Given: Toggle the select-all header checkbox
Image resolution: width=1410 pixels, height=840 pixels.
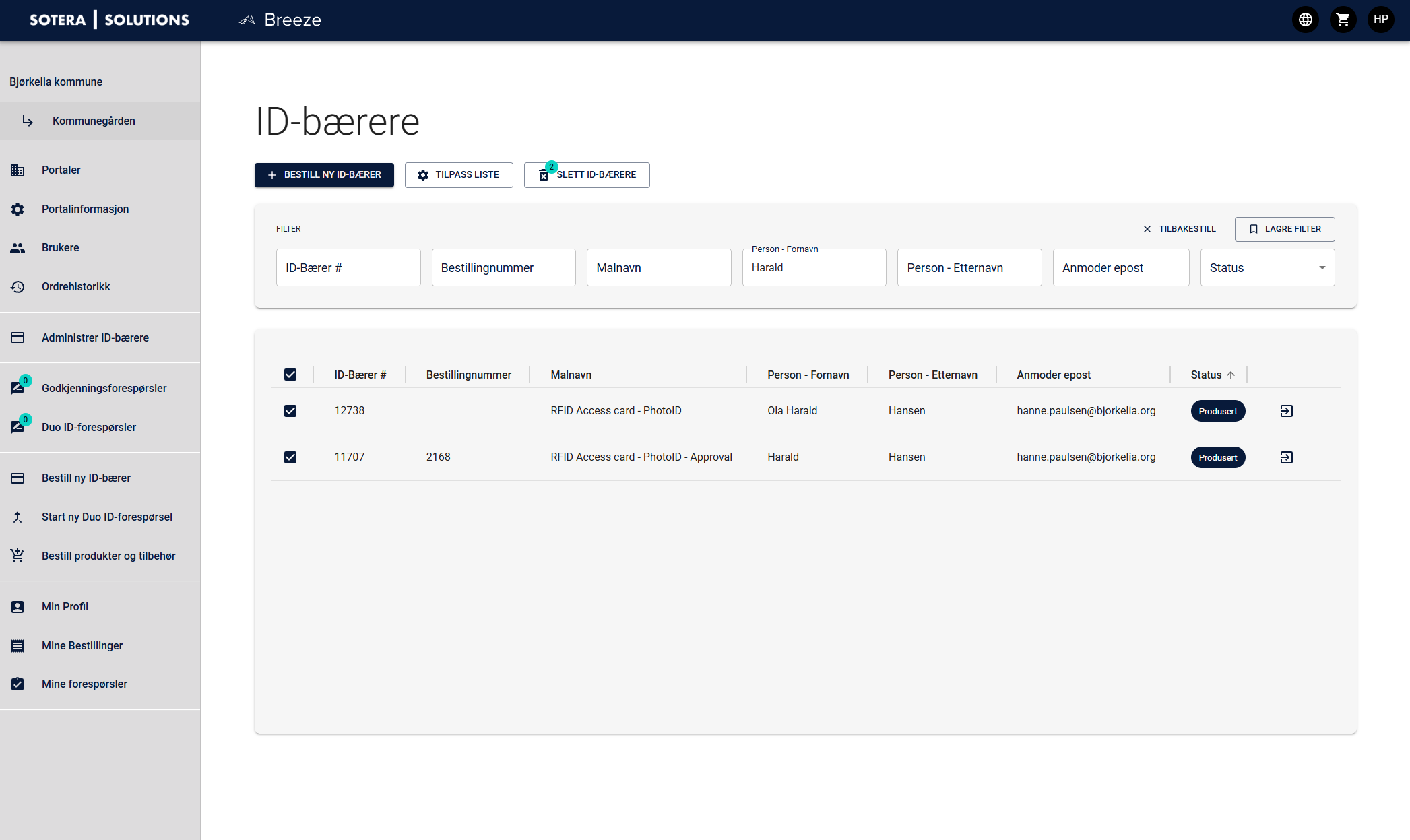Looking at the screenshot, I should click(x=290, y=375).
